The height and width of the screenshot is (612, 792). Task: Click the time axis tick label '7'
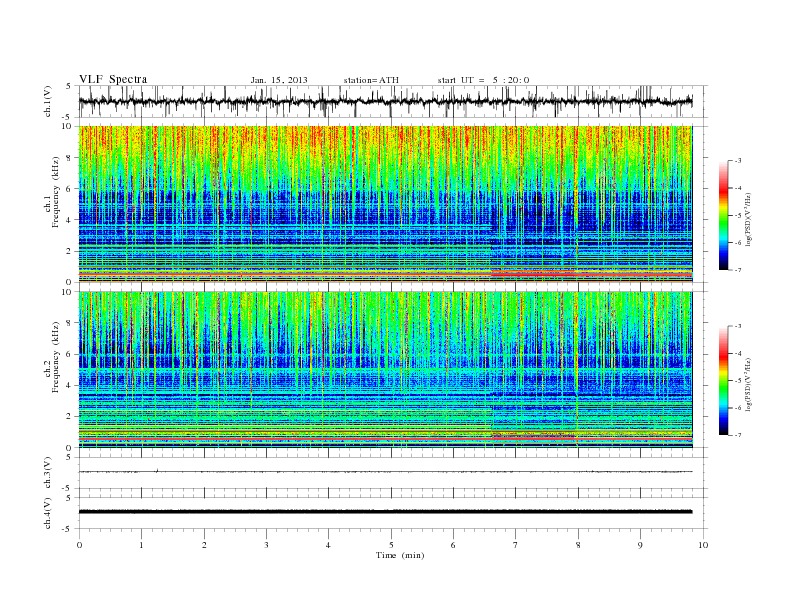516,545
